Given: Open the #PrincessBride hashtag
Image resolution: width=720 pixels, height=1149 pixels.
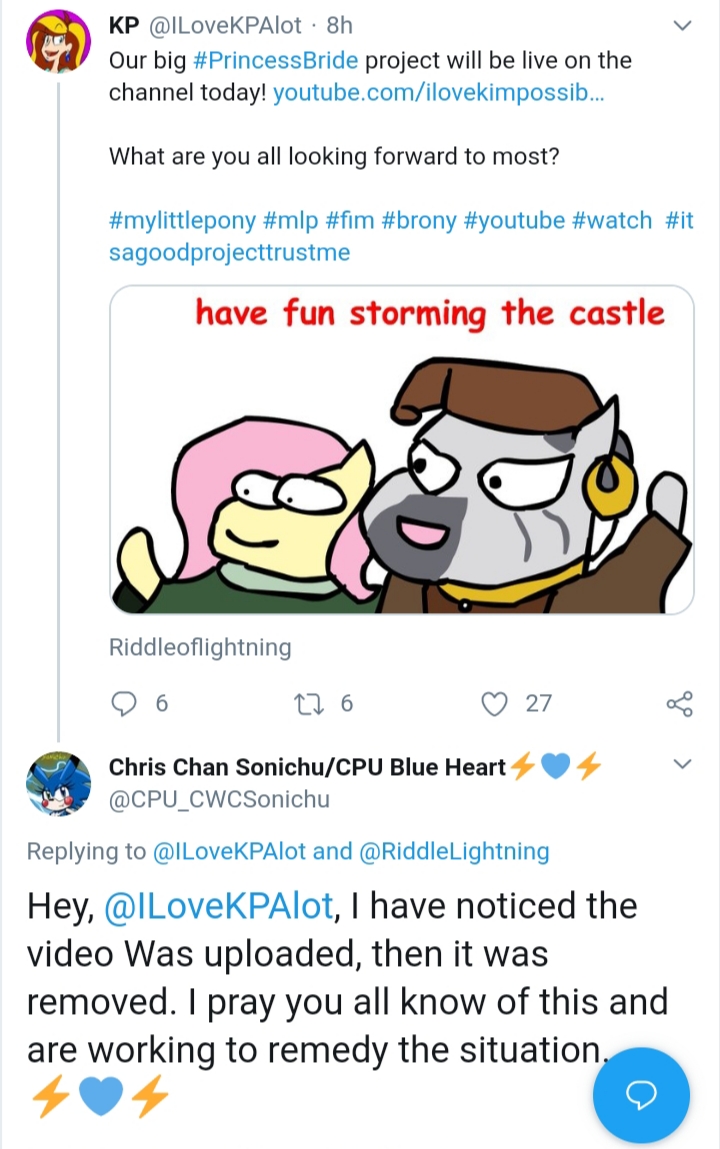Looking at the screenshot, I should [275, 60].
